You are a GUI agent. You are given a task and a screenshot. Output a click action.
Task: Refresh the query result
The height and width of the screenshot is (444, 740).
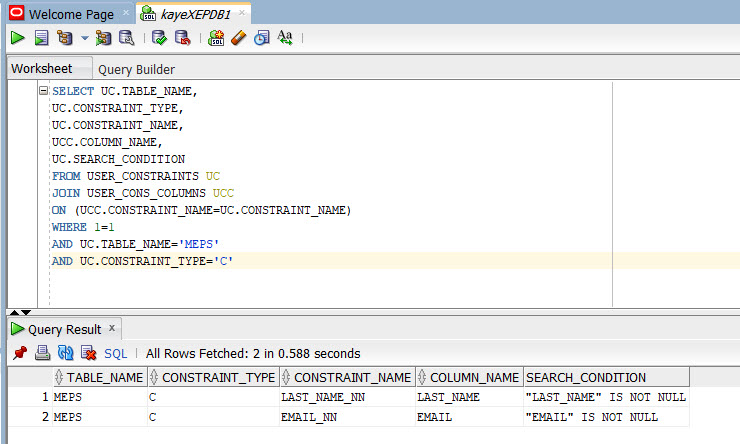[66, 353]
